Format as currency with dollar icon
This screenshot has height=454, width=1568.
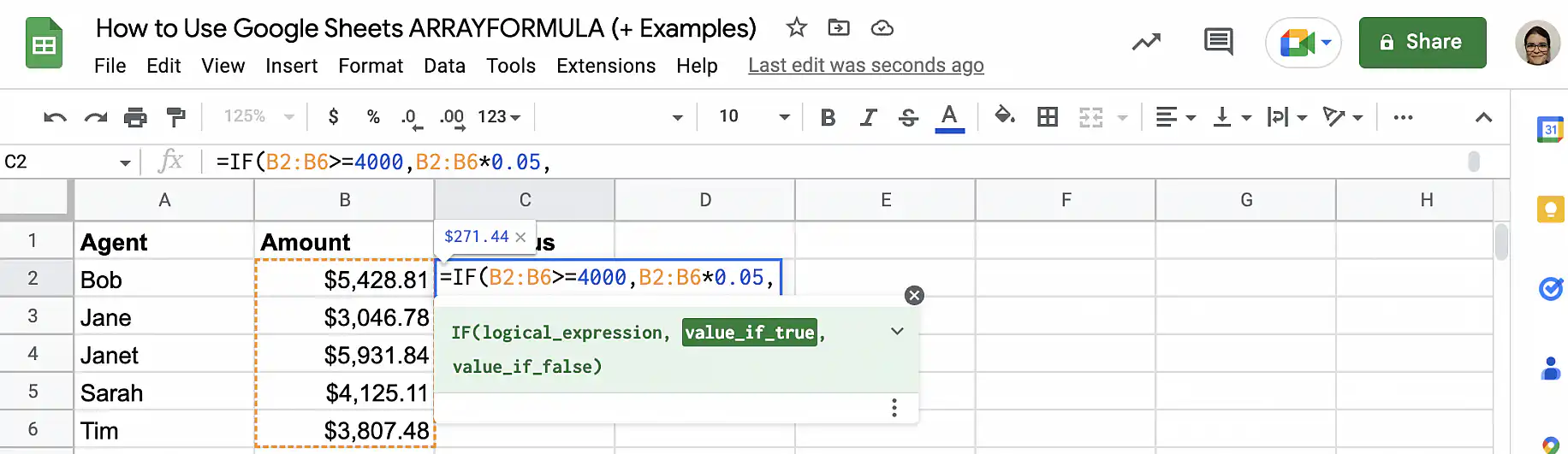333,116
